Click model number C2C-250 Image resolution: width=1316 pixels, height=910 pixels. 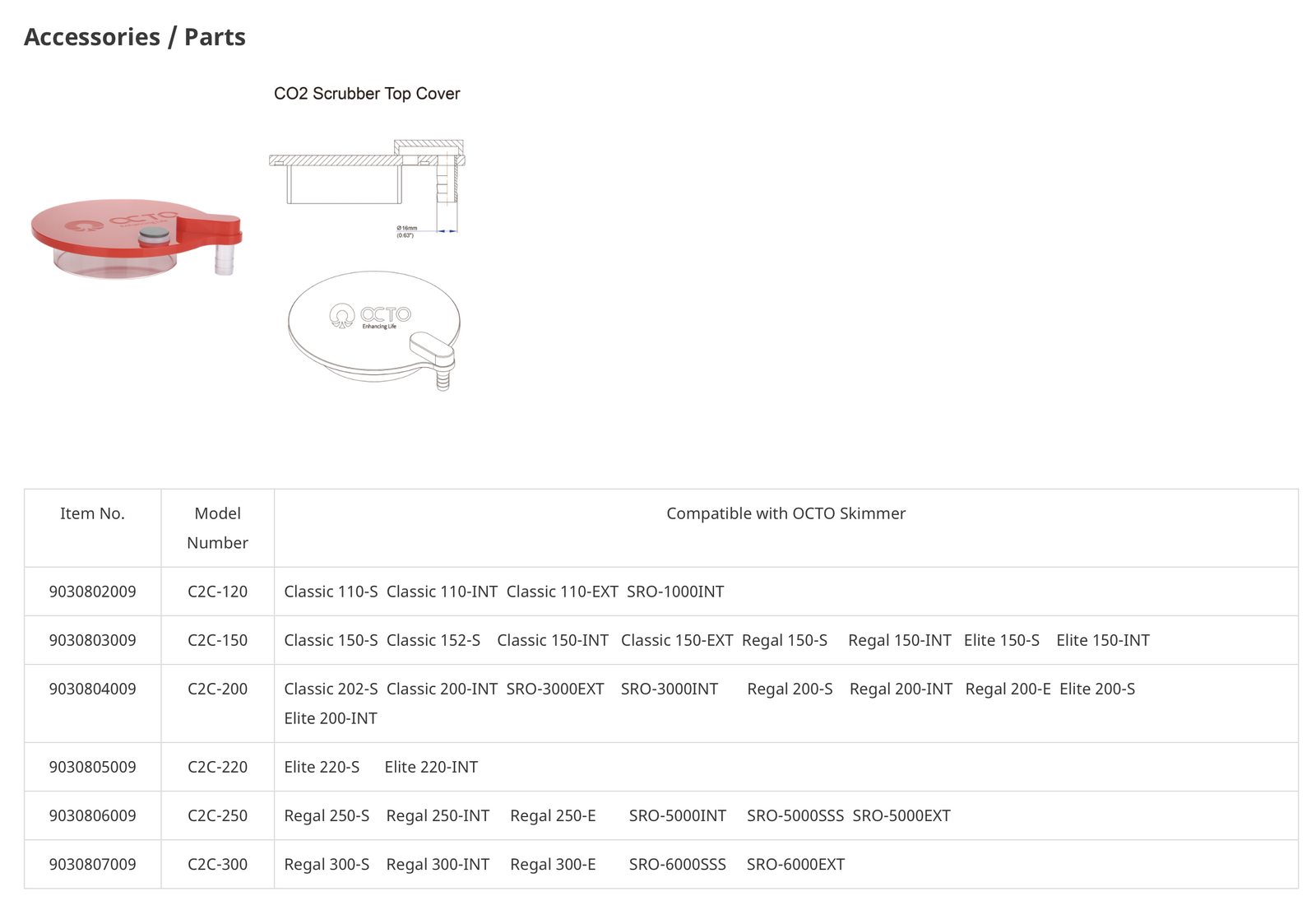(x=217, y=815)
